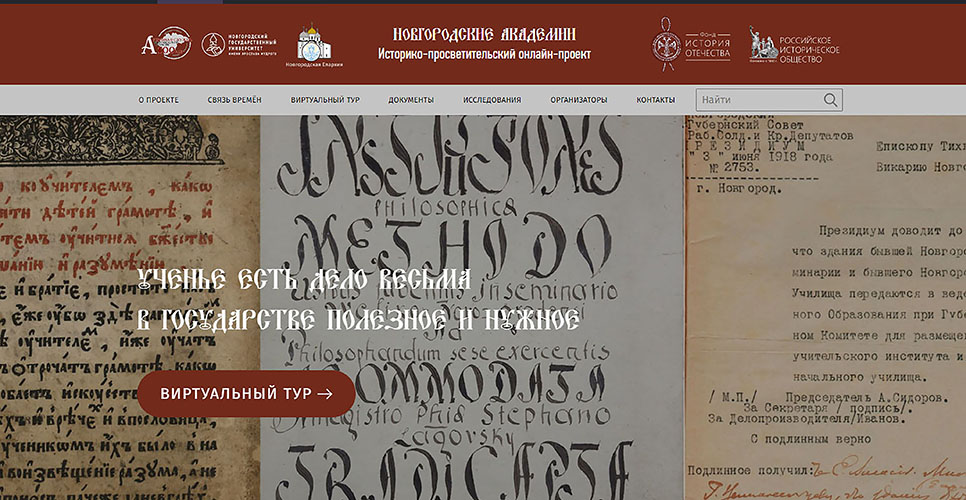
Task: Click the Новгородская Епархия cathedral logo
Action: pyautogui.click(x=314, y=46)
